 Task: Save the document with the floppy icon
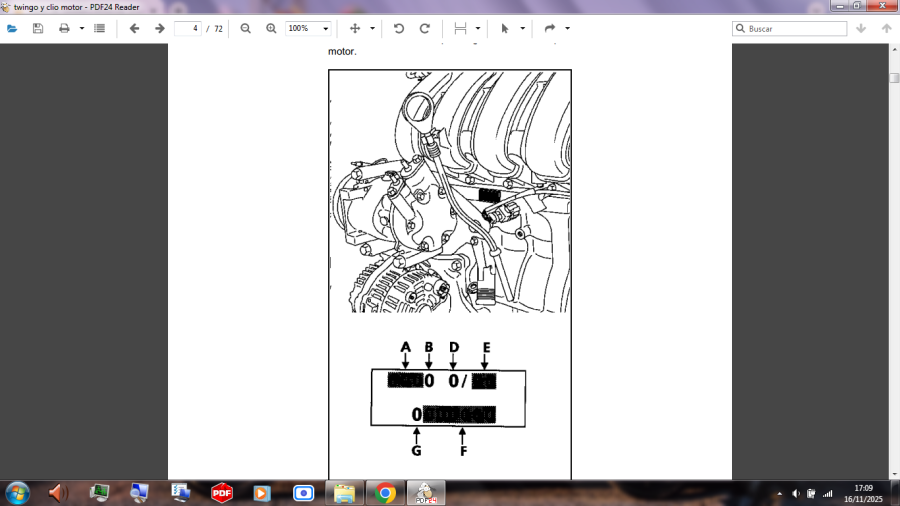point(38,29)
